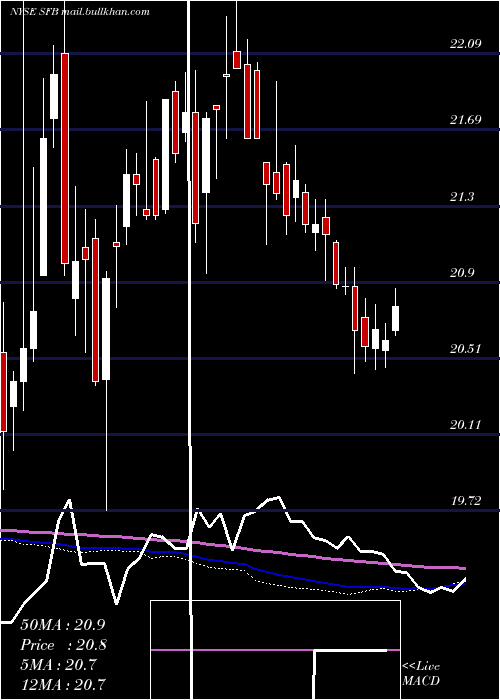500x700 pixels.
Task: Click the 20.51 price level label
Action: click(466, 349)
